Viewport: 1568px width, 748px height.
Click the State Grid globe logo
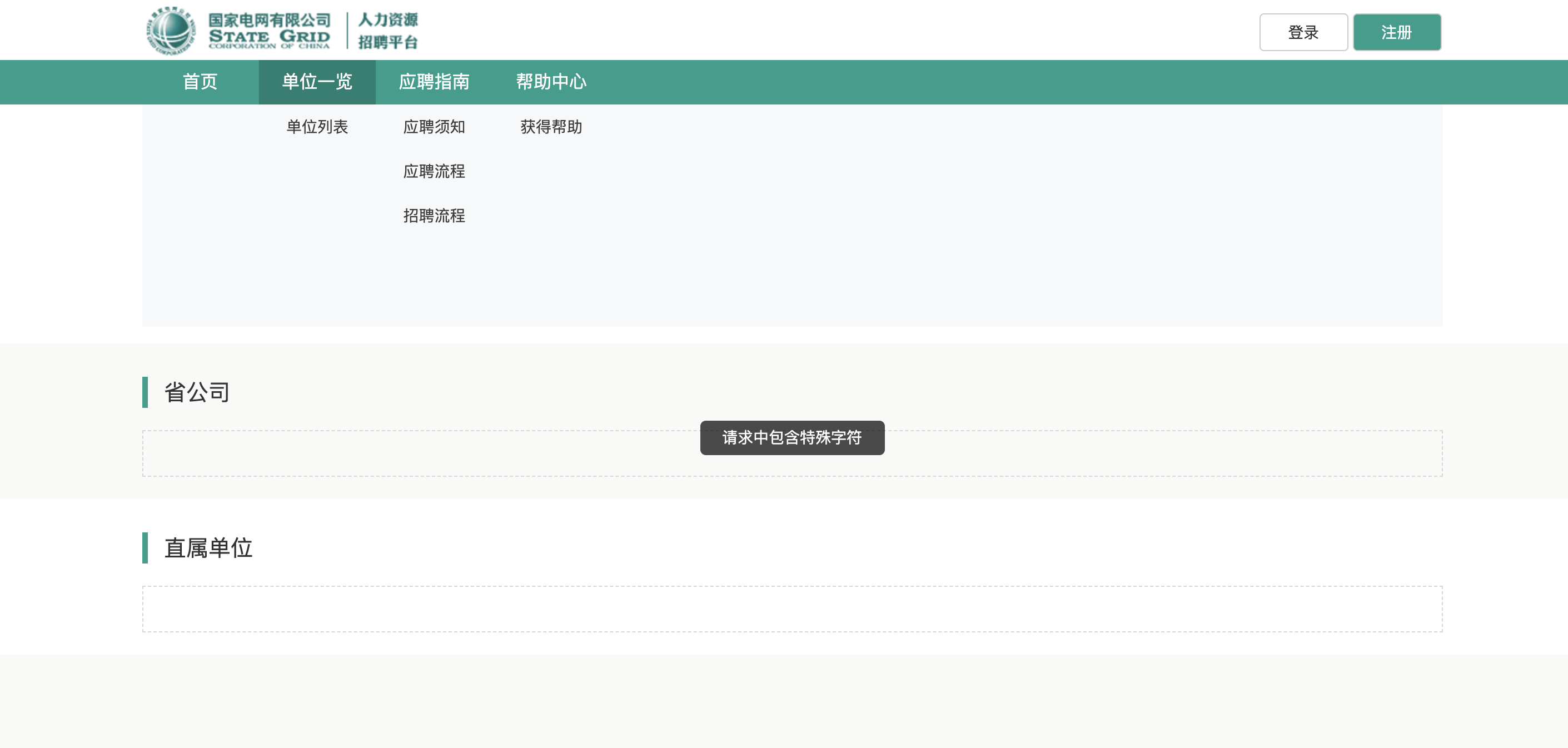[171, 31]
